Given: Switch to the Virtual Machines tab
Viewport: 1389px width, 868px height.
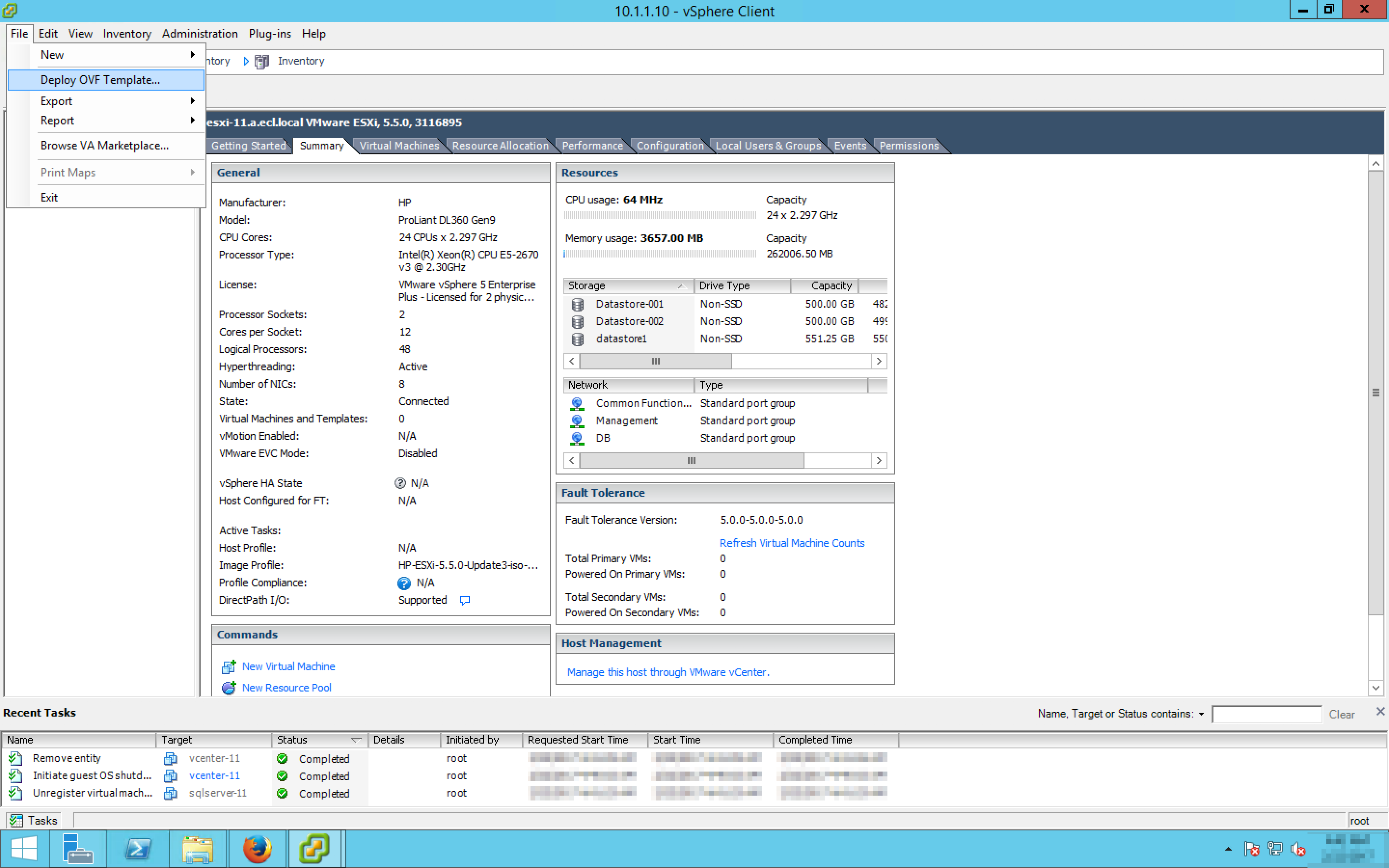Looking at the screenshot, I should click(x=399, y=146).
